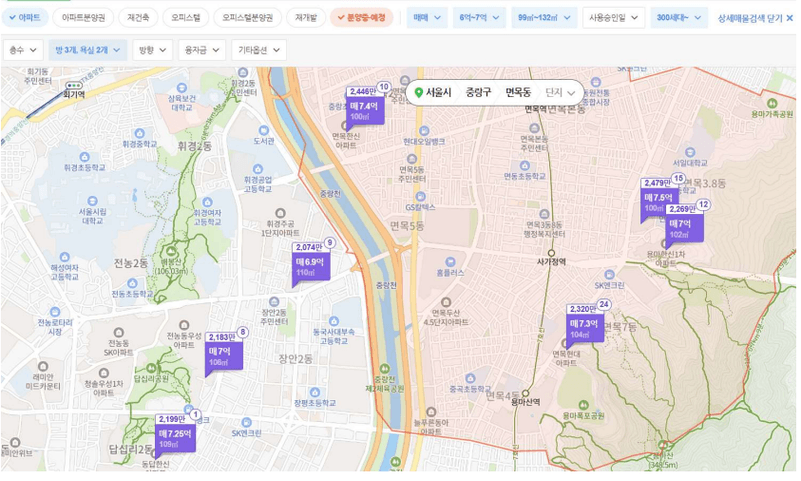
Task: Click the 중곡초등학교 school icon
Action: click(x=470, y=378)
